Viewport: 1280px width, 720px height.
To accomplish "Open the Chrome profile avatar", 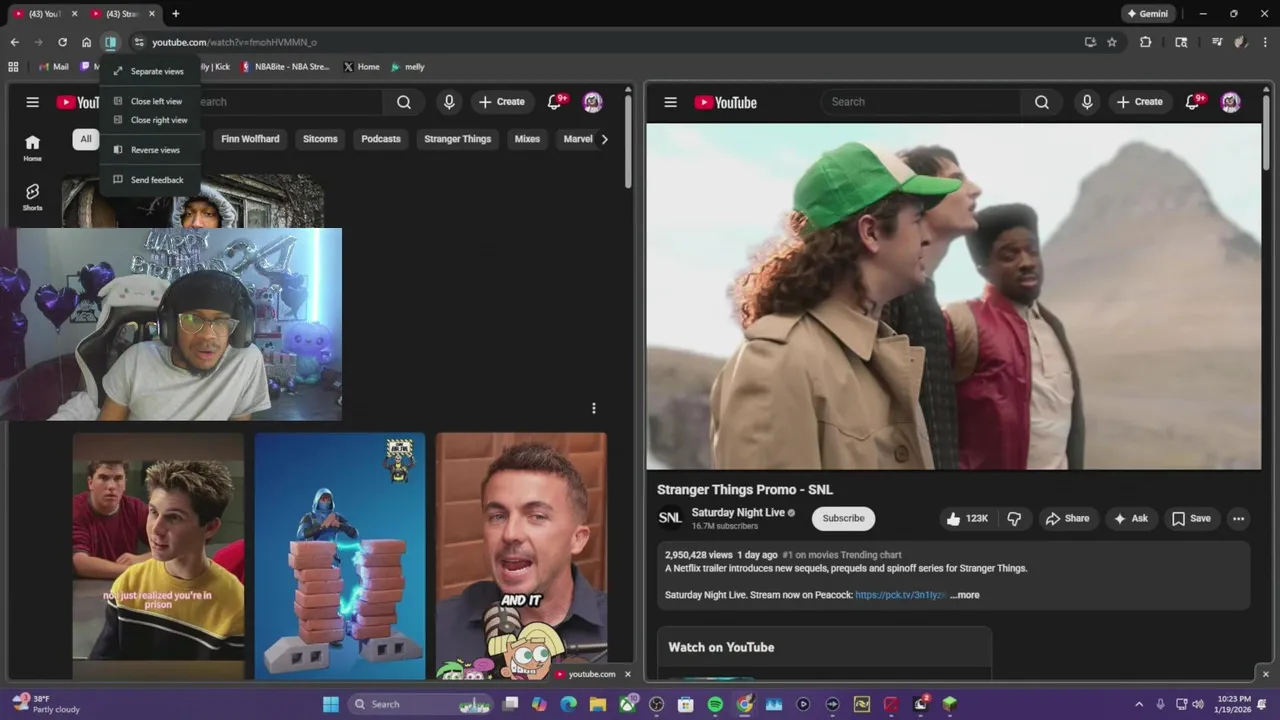I will point(1241,42).
